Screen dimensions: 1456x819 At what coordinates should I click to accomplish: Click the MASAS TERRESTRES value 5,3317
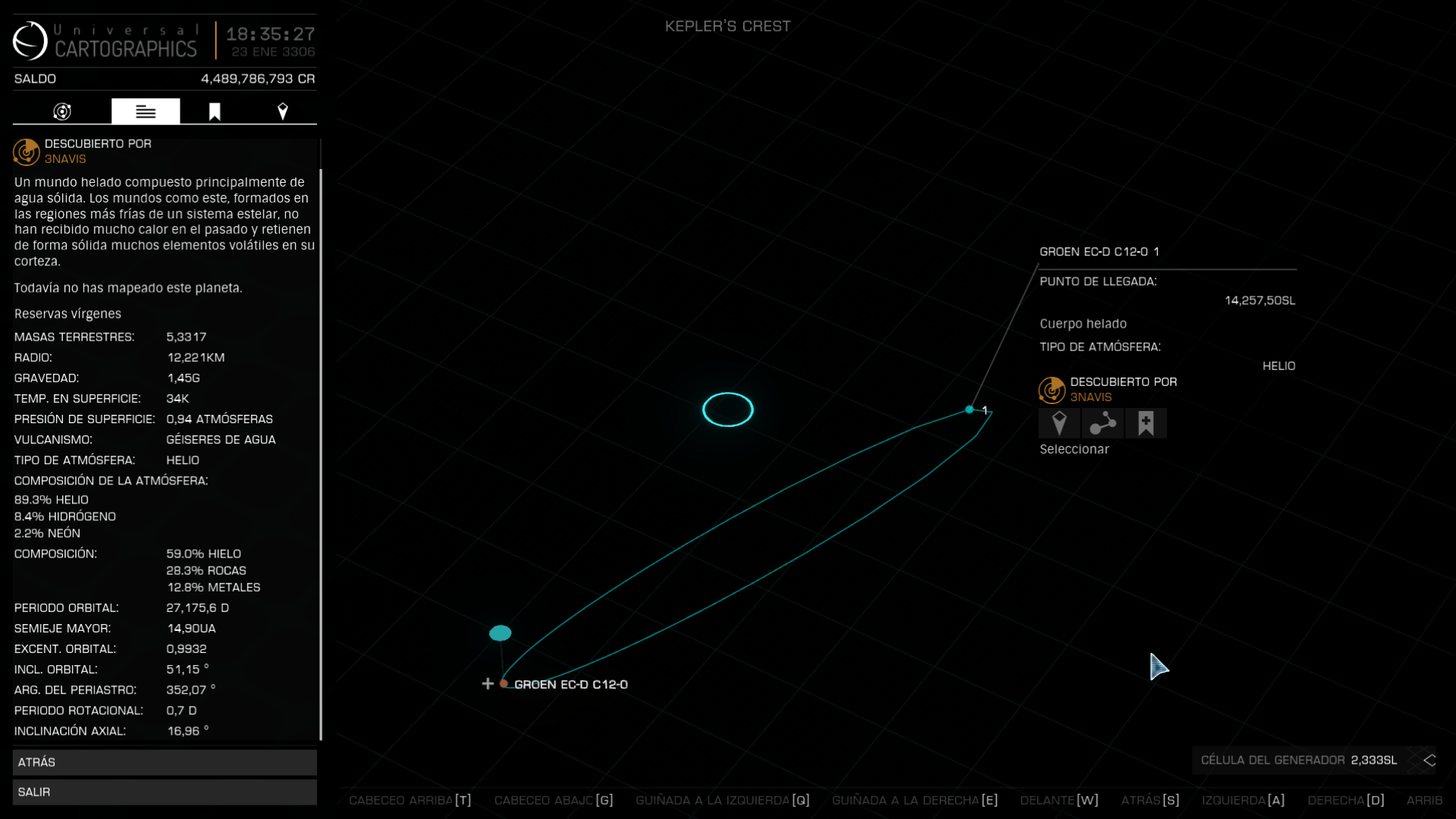(187, 337)
